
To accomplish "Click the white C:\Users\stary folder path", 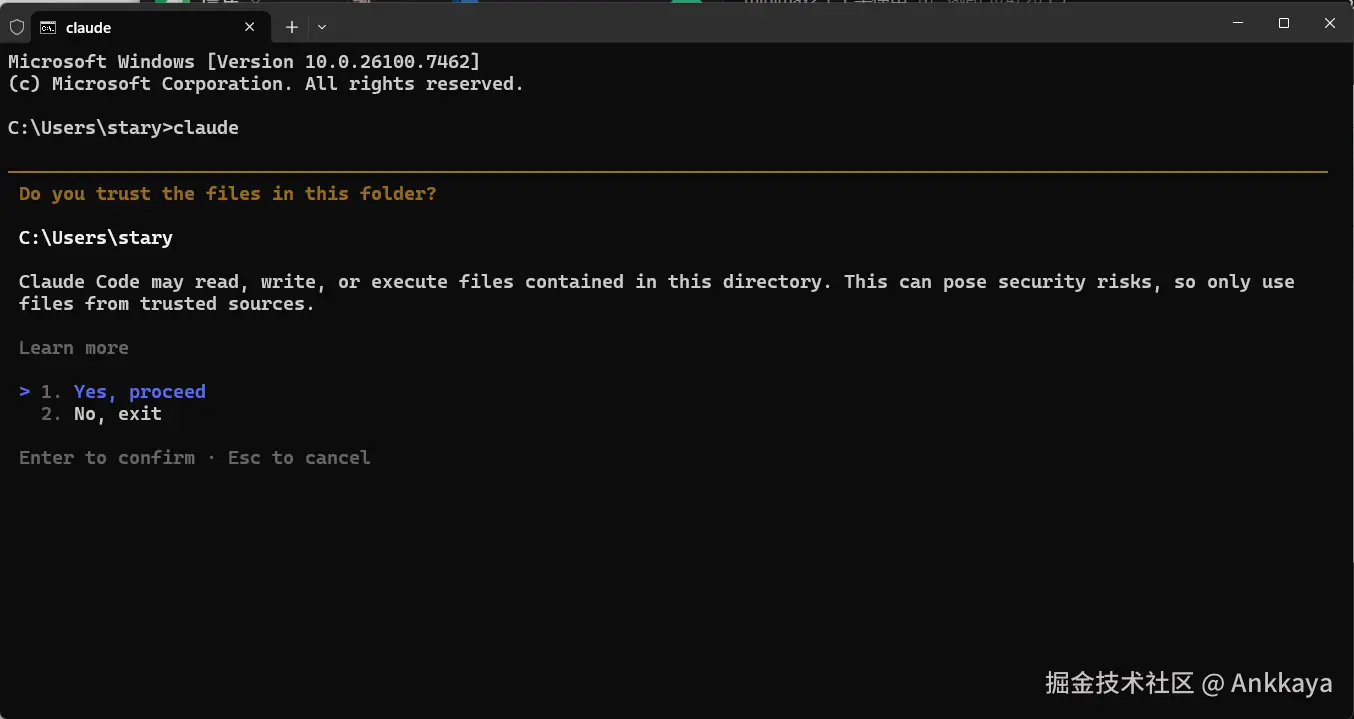I will point(95,238).
